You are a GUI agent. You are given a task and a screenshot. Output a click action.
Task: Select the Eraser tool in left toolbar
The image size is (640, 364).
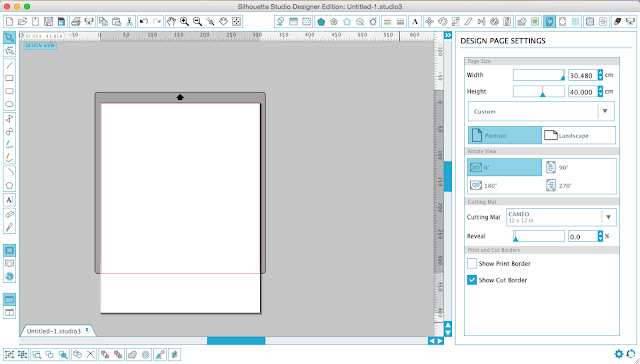9,214
